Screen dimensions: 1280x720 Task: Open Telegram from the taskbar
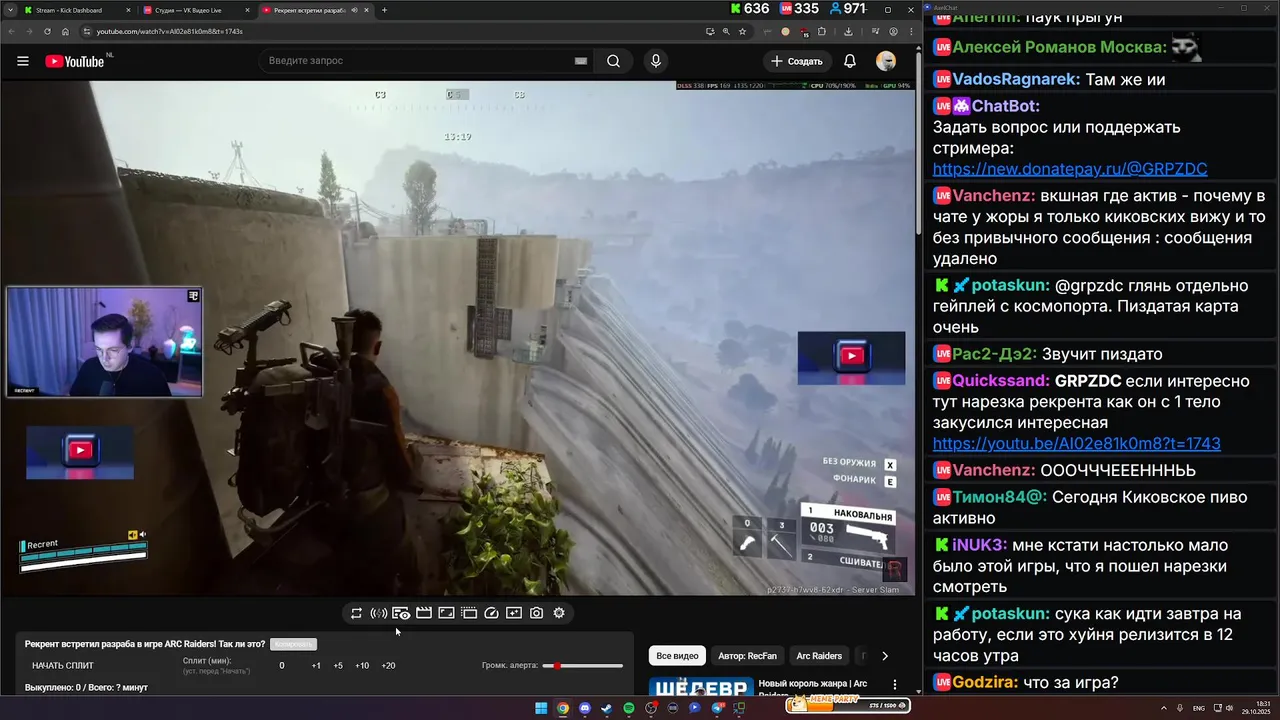coord(717,708)
